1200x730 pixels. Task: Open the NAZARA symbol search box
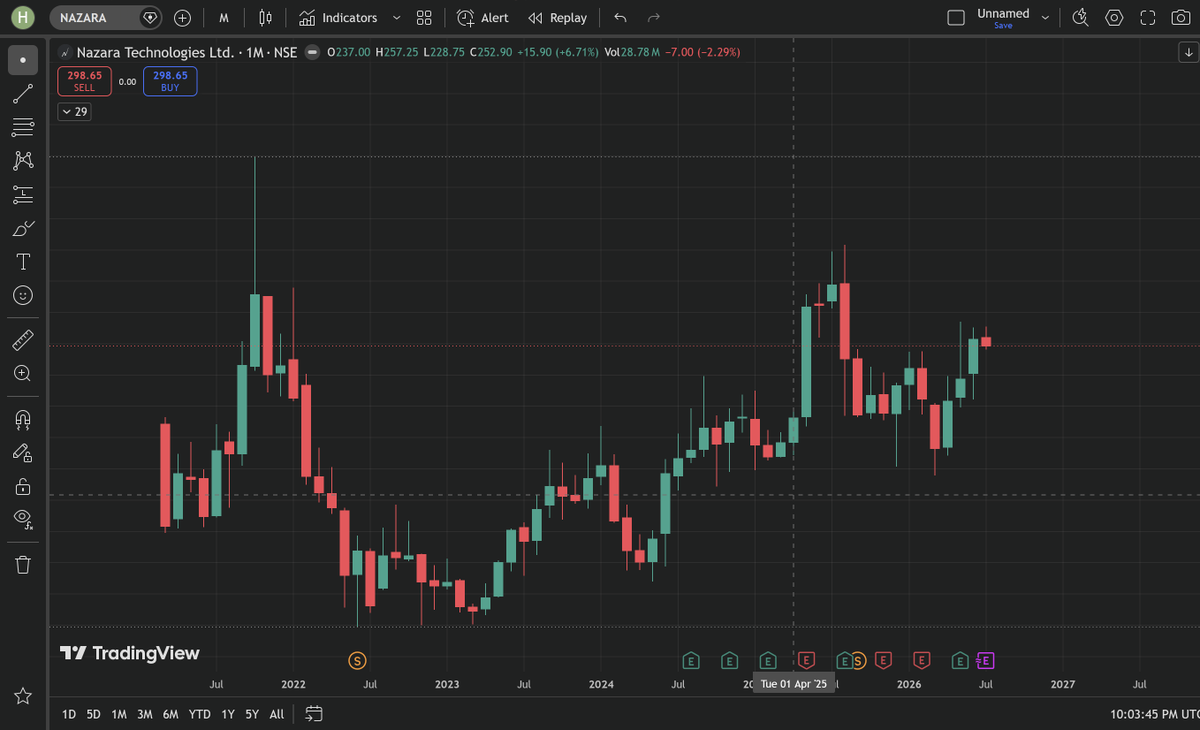(x=105, y=18)
